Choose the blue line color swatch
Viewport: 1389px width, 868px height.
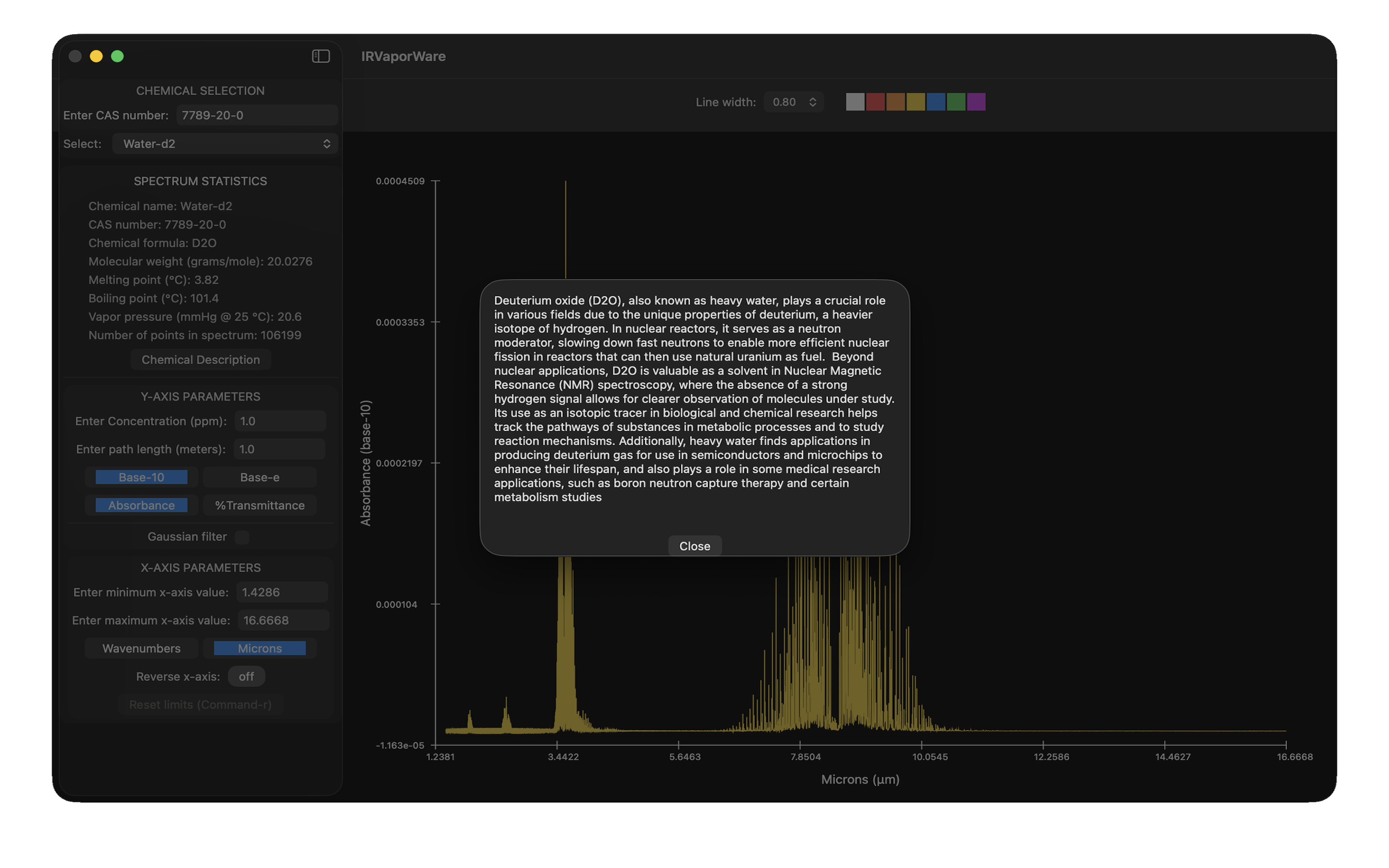(936, 102)
